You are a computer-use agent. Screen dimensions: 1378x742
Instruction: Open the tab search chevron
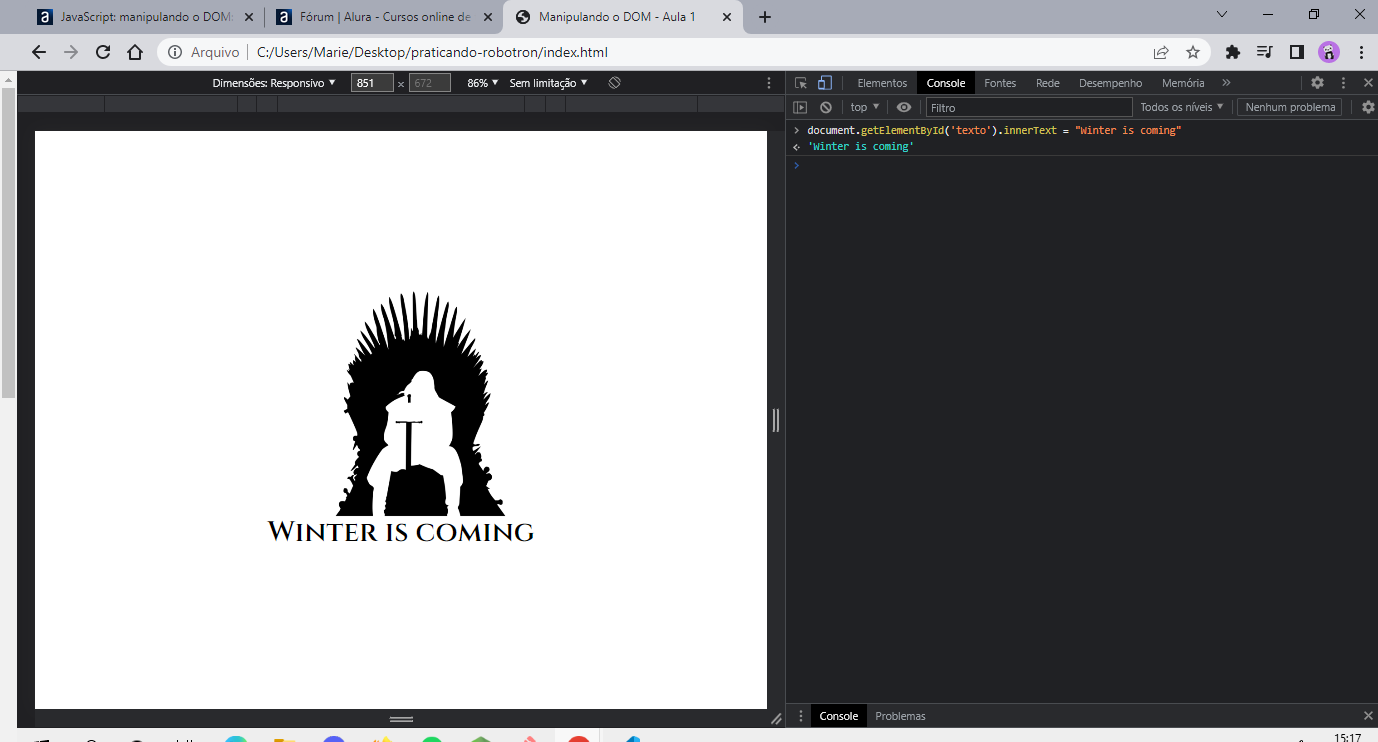1222,14
